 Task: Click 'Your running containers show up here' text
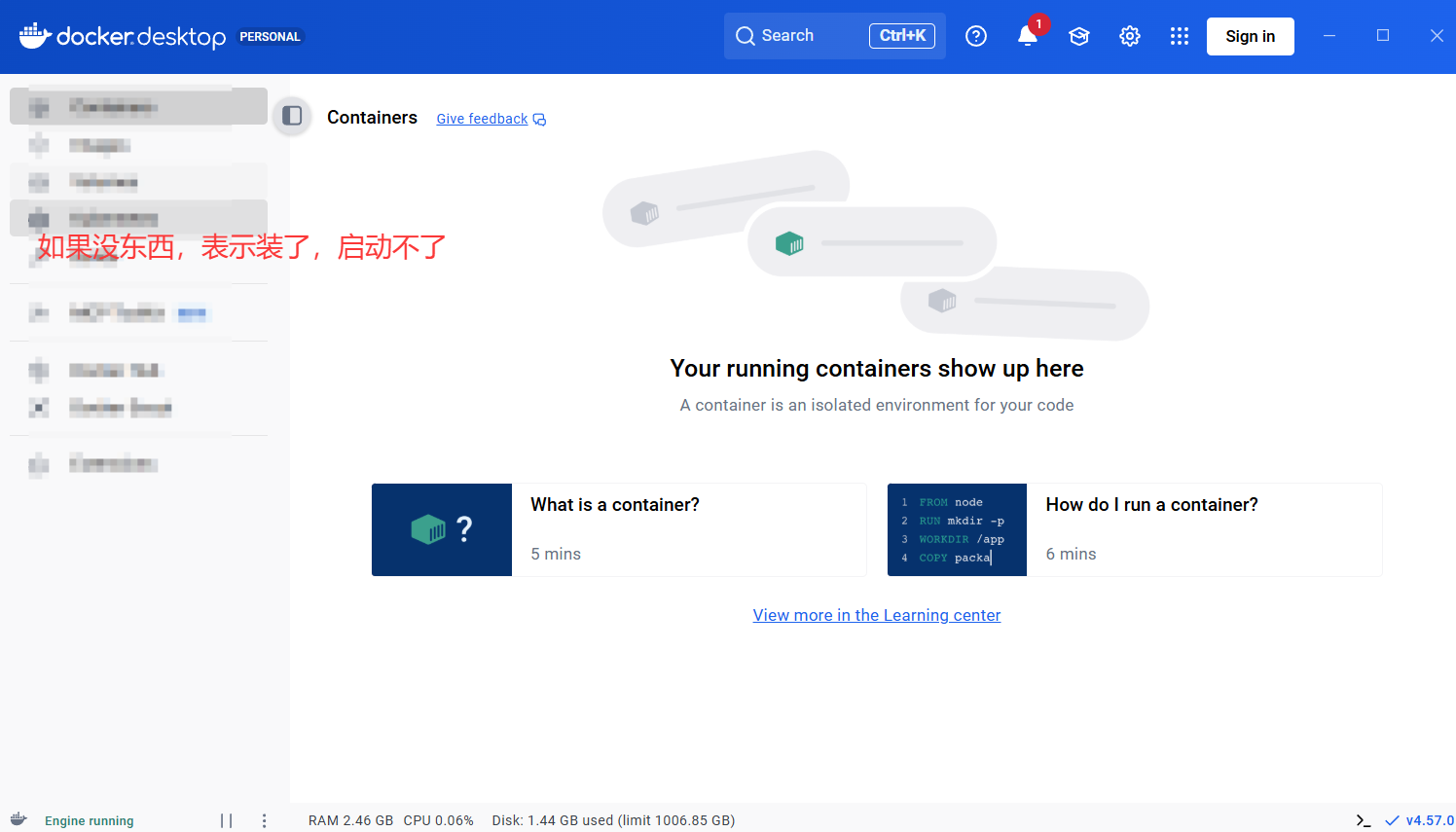tap(877, 369)
